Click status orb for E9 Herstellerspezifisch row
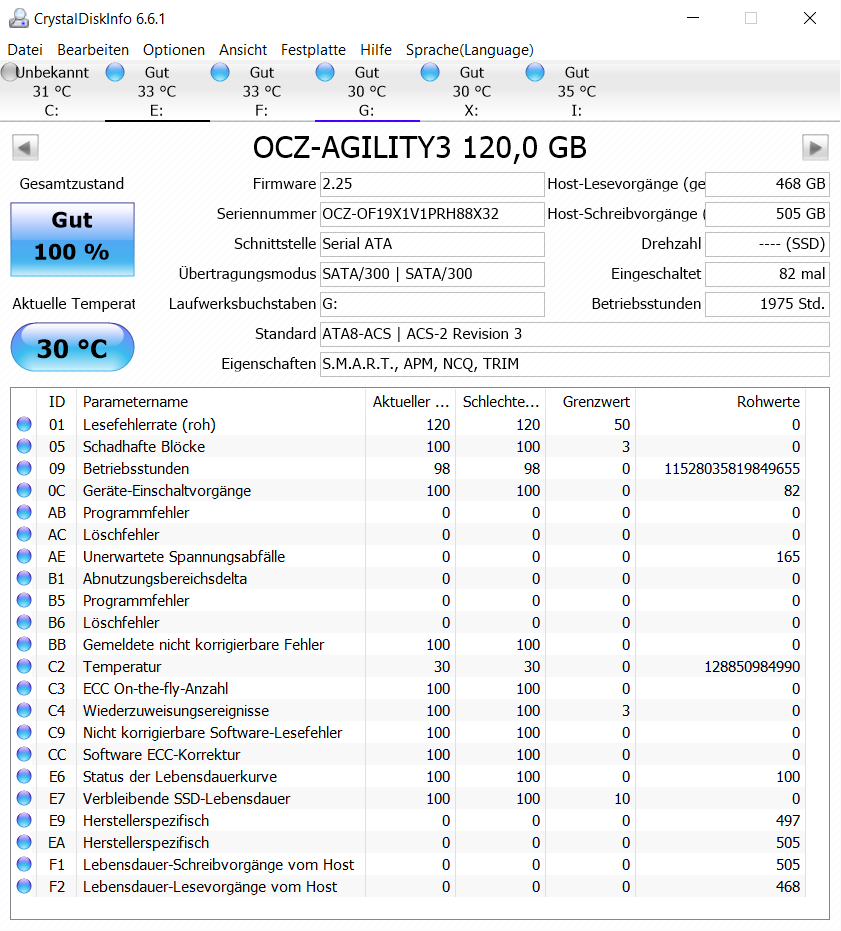This screenshot has width=841, height=931. [x=24, y=819]
